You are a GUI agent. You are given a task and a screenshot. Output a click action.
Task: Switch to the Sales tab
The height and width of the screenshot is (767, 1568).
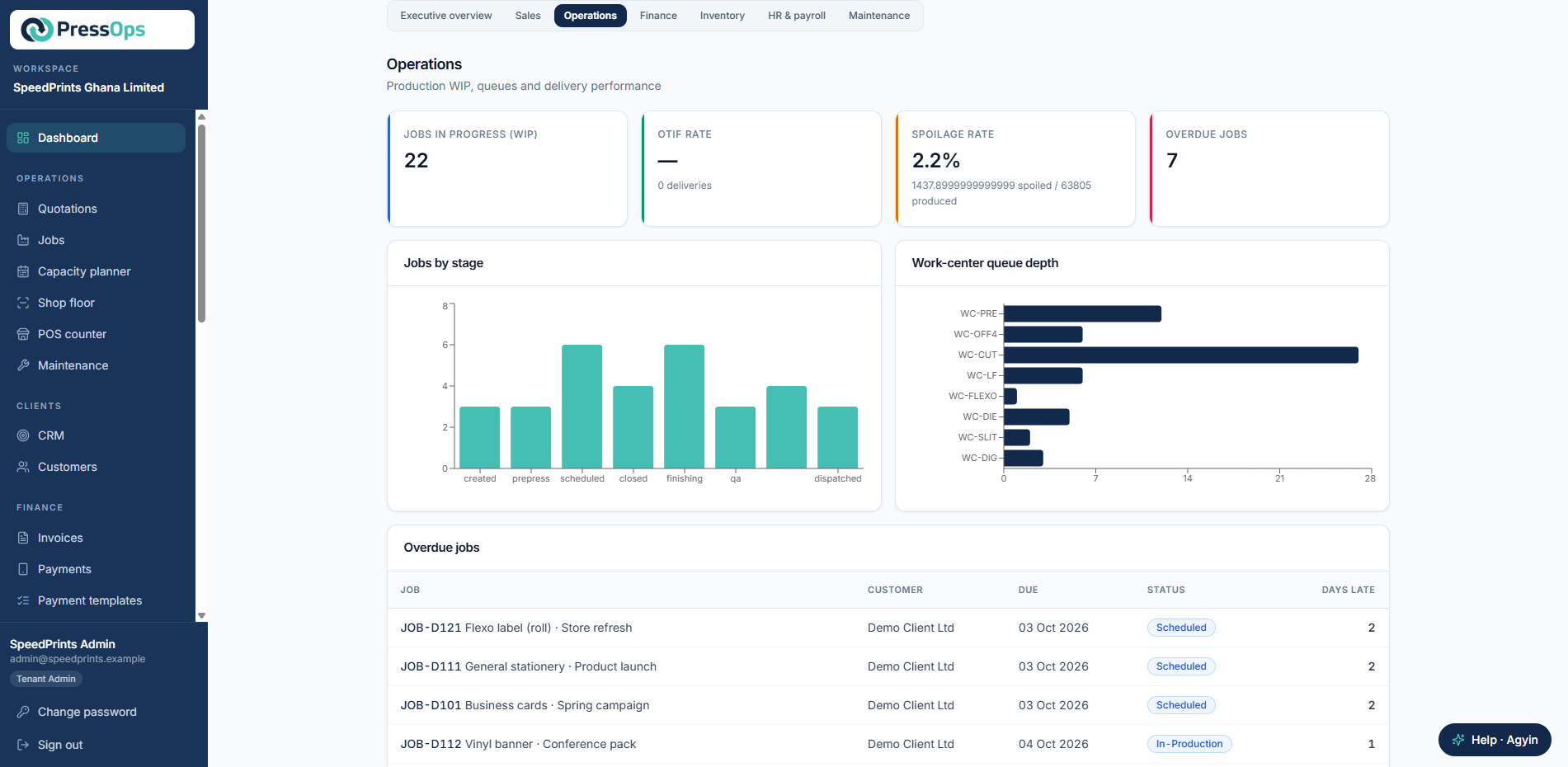click(x=528, y=16)
